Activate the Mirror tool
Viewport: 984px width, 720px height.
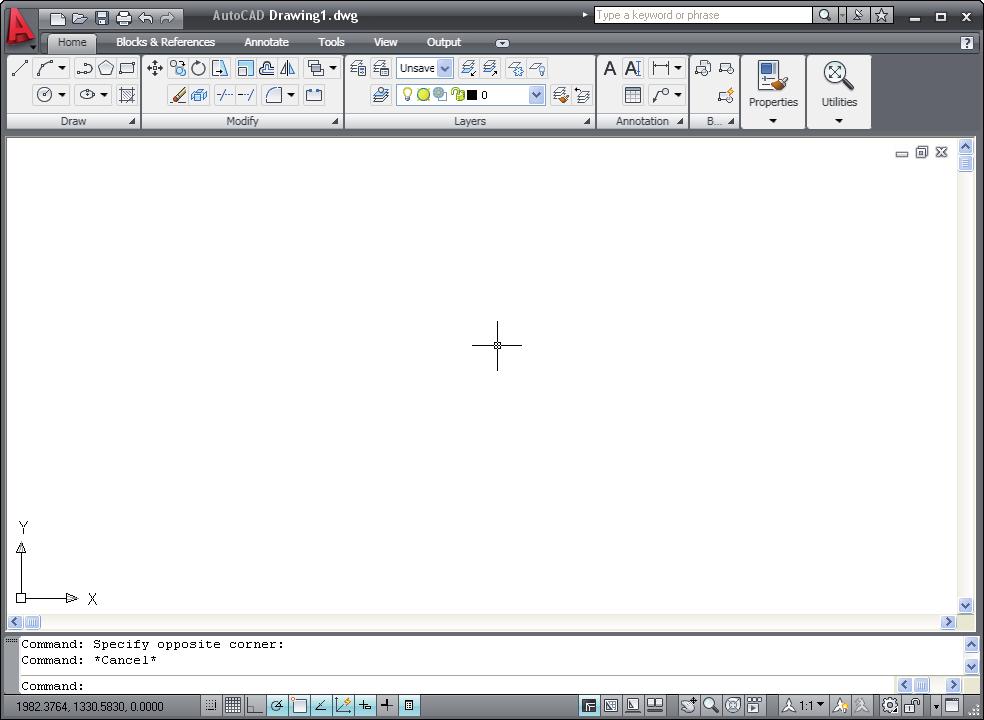[288, 68]
